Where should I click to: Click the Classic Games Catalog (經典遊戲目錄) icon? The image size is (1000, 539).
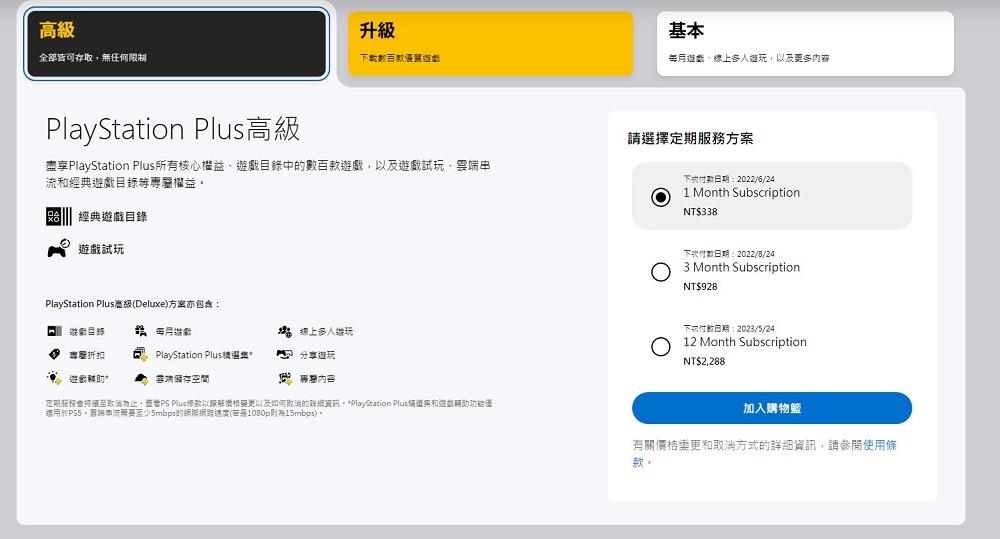59,216
